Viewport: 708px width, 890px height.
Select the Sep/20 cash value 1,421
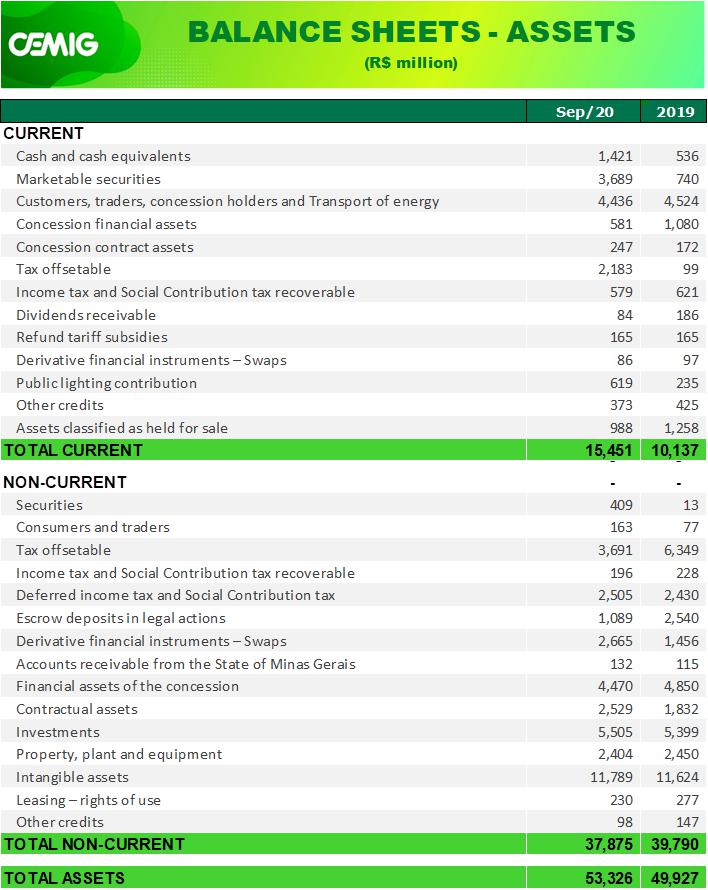[x=615, y=156]
